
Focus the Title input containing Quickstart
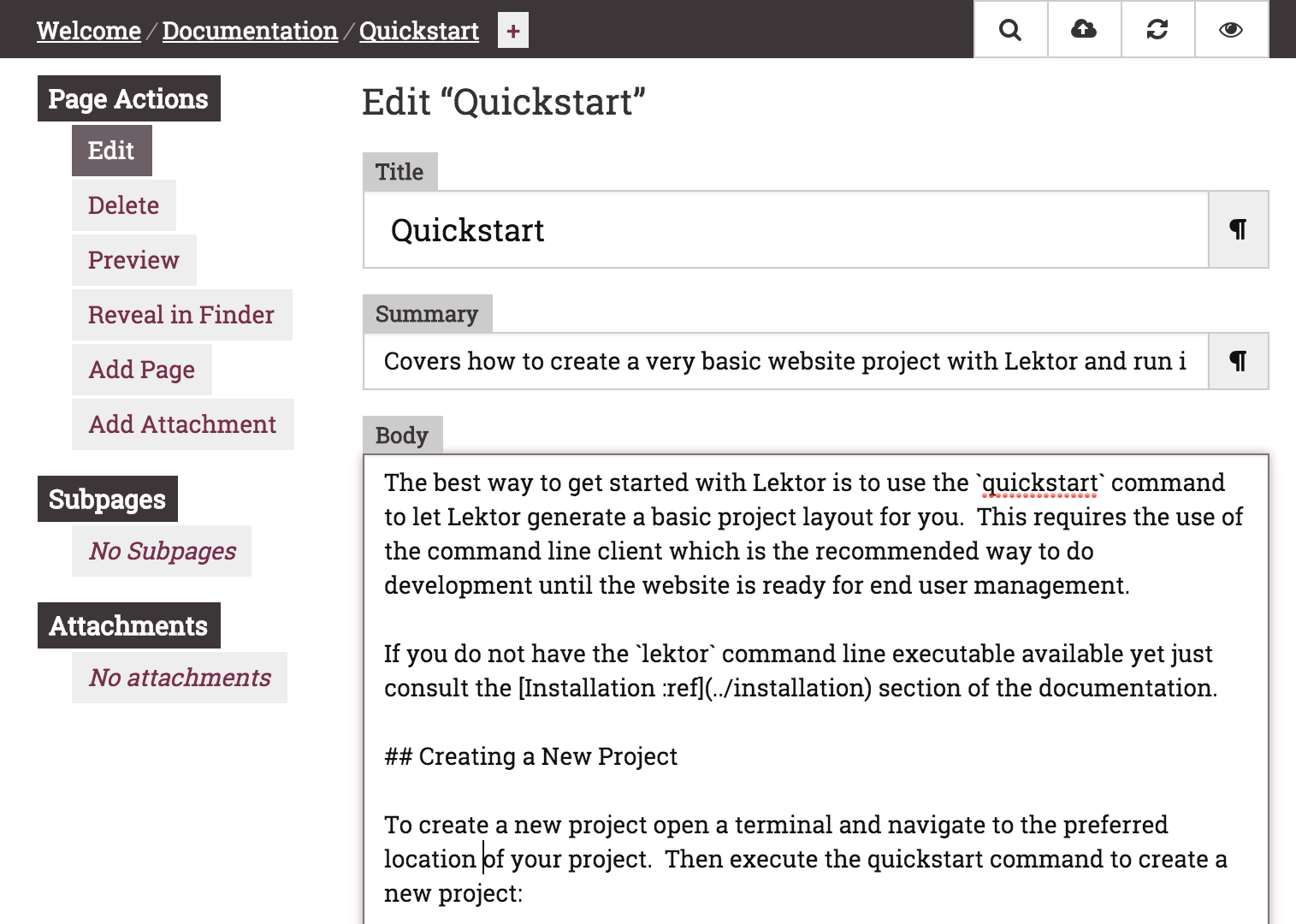[786, 229]
